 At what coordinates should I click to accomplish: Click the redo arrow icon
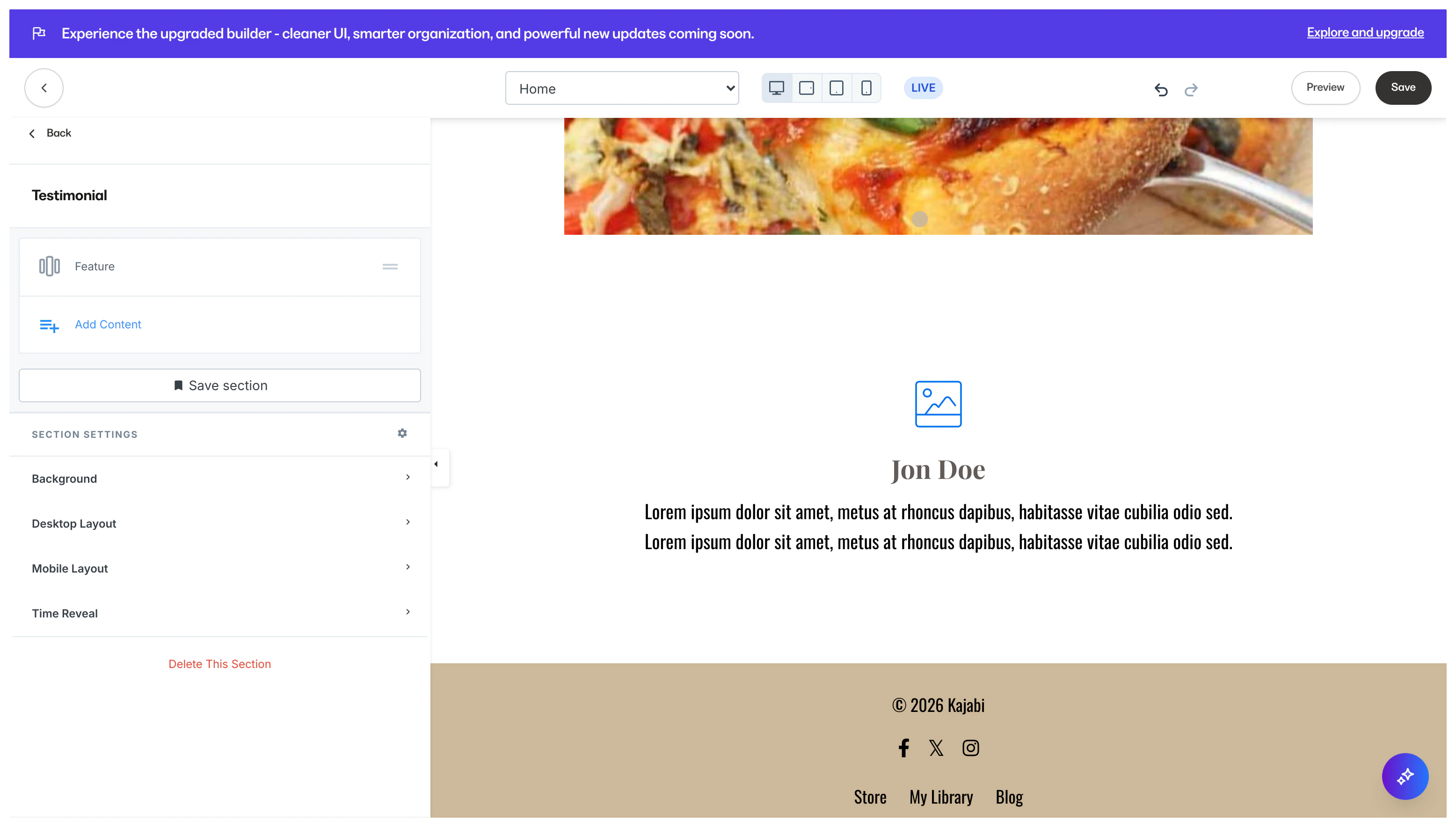1191,89
